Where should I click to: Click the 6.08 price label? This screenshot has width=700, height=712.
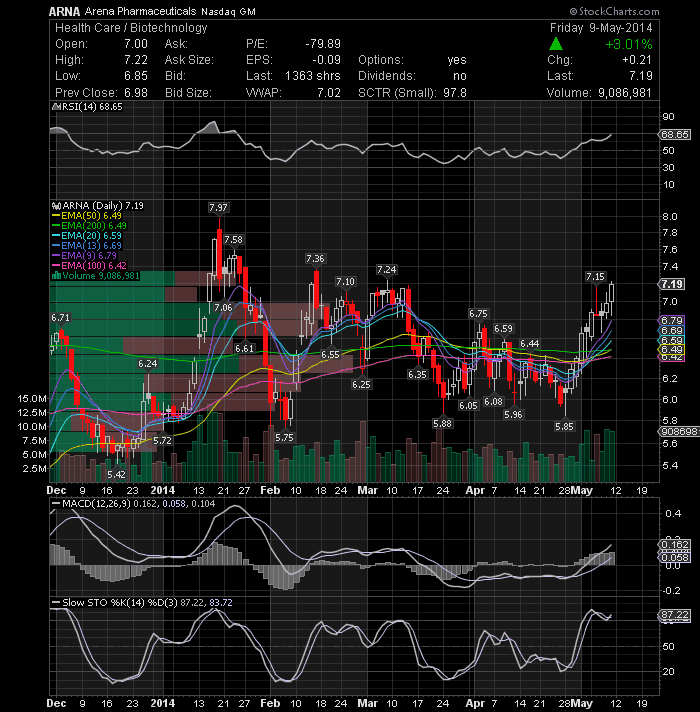[493, 401]
